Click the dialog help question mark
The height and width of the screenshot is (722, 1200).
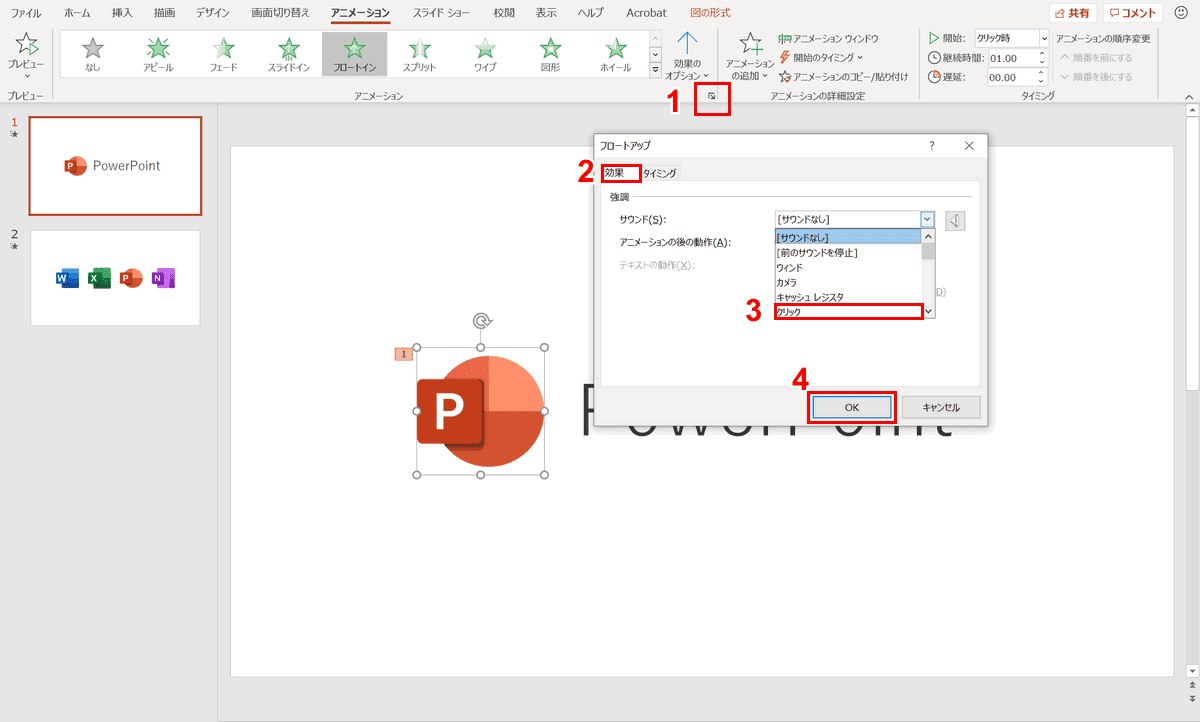click(932, 146)
